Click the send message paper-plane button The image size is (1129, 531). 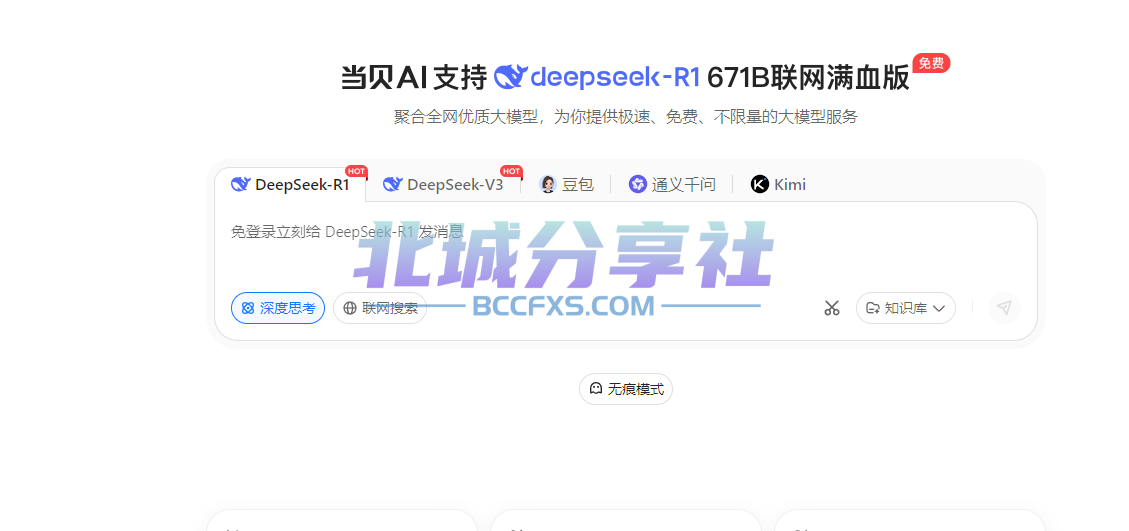click(x=1004, y=308)
